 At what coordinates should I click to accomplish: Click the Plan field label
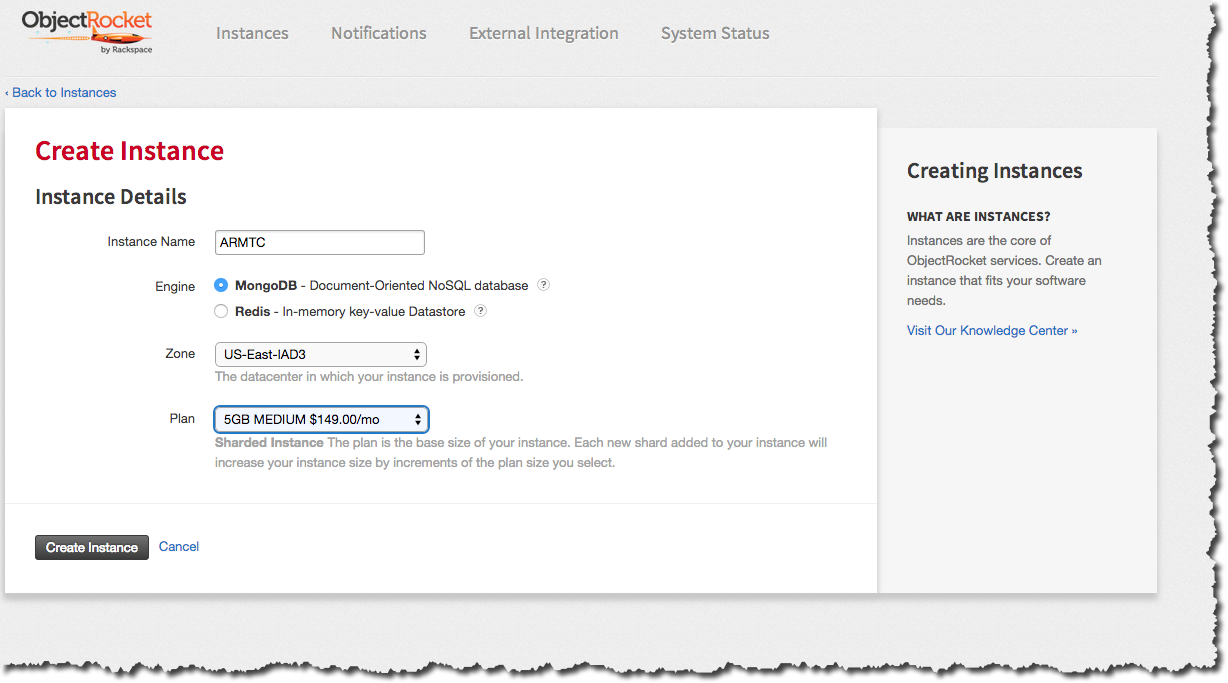pyautogui.click(x=182, y=419)
